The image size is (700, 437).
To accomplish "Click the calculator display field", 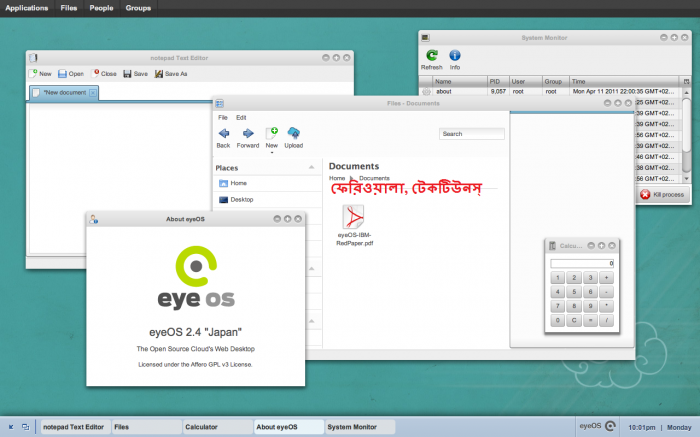I will click(582, 263).
